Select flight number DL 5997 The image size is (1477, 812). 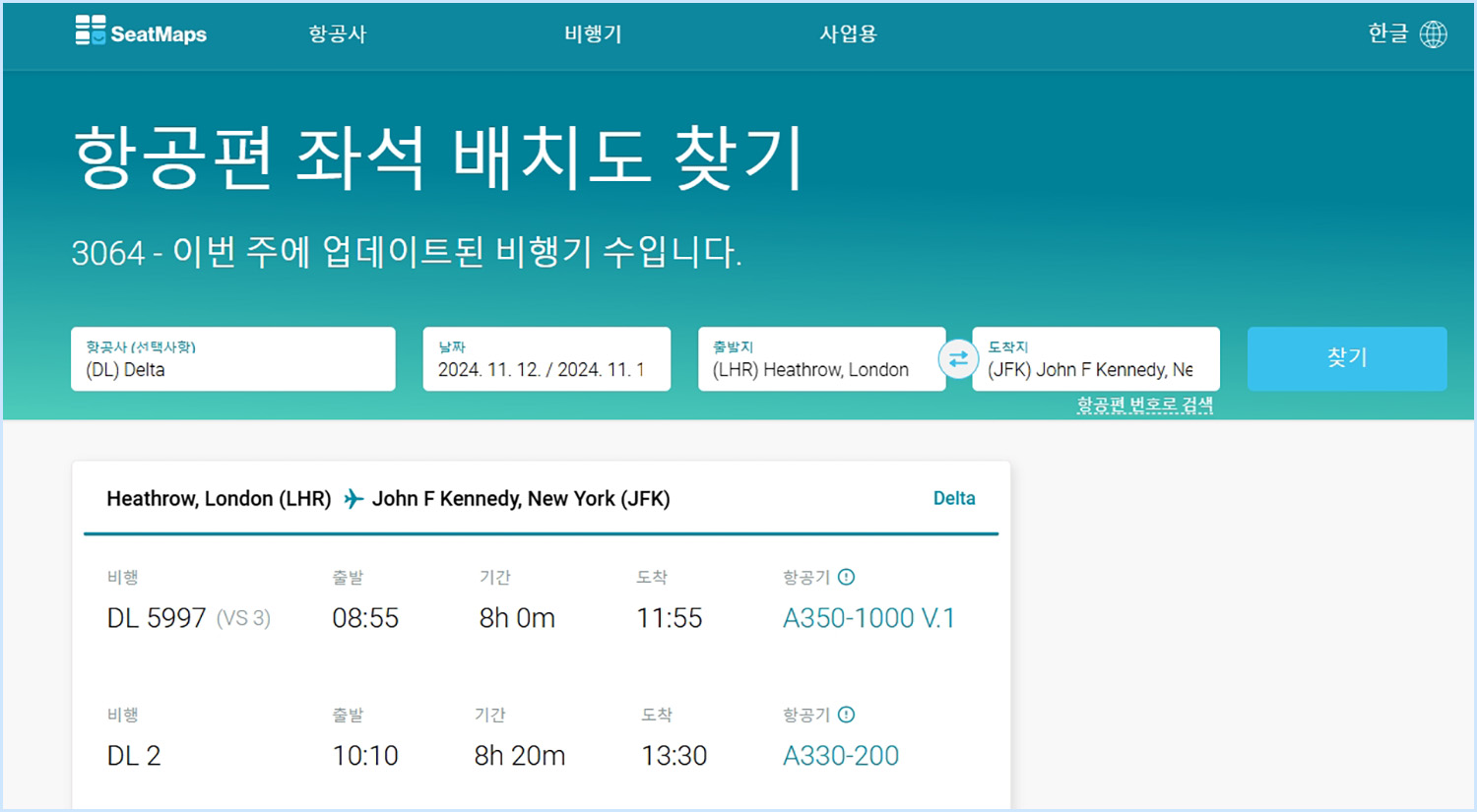pyautogui.click(x=157, y=618)
